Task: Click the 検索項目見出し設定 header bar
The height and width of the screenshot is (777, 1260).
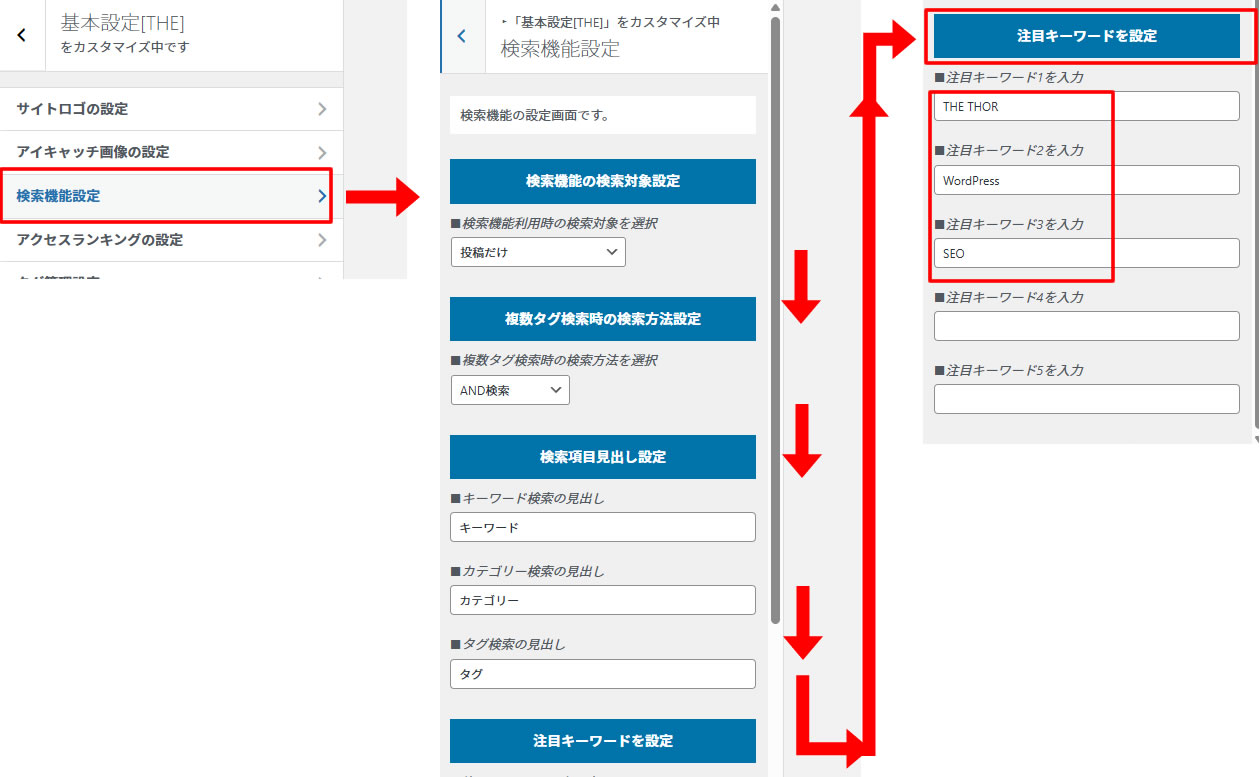Action: pyautogui.click(x=602, y=457)
